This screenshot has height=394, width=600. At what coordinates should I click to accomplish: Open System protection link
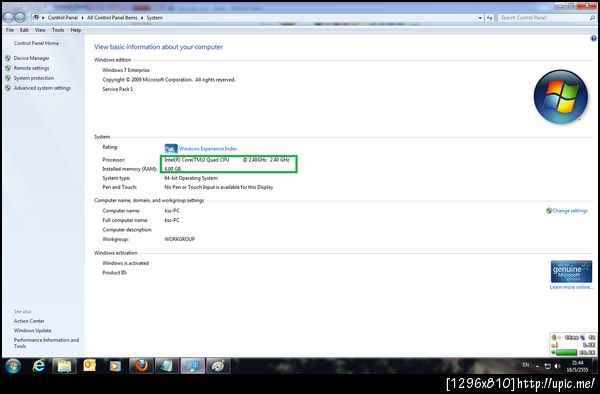34,78
